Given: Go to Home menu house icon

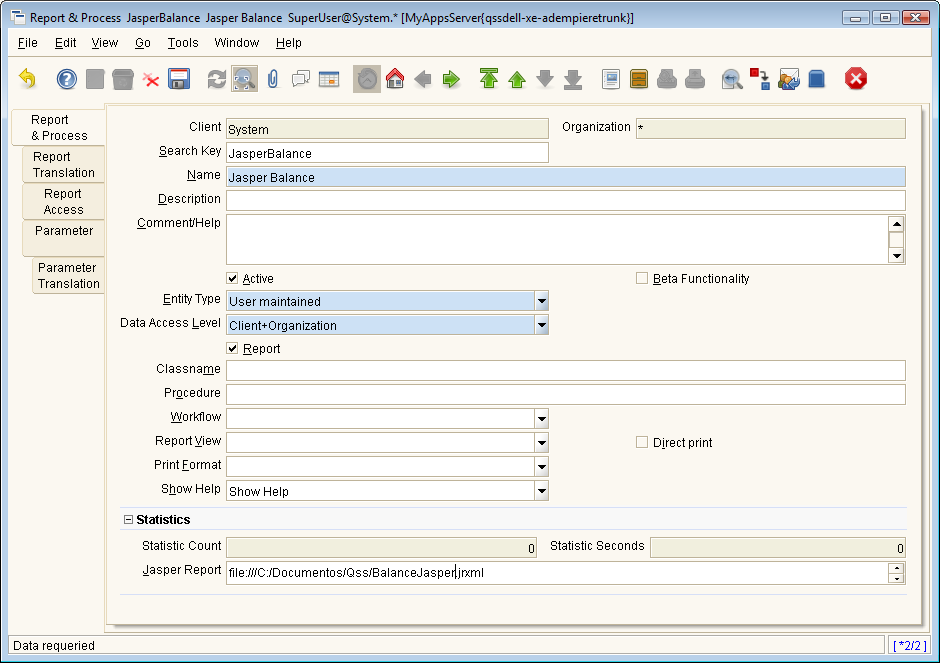Looking at the screenshot, I should 395,79.
